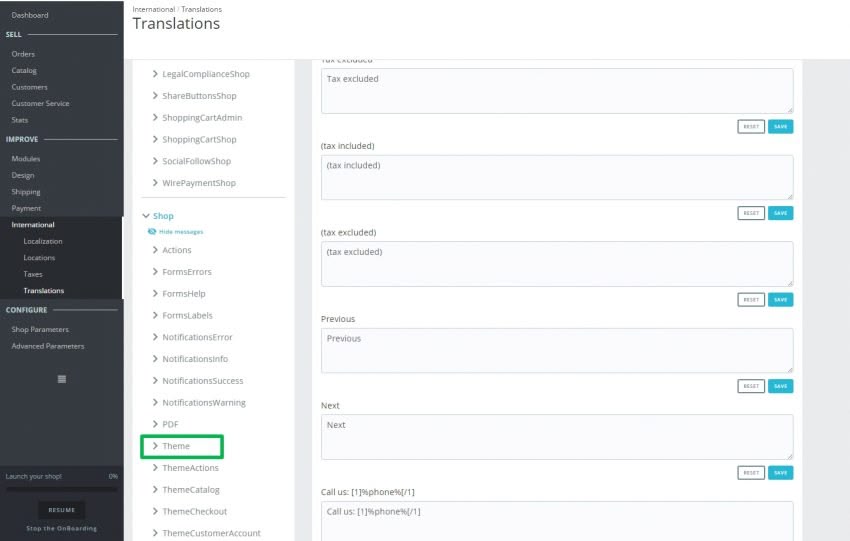Click the (tax included) text area
Image resolution: width=850 pixels, height=541 pixels.
557,177
